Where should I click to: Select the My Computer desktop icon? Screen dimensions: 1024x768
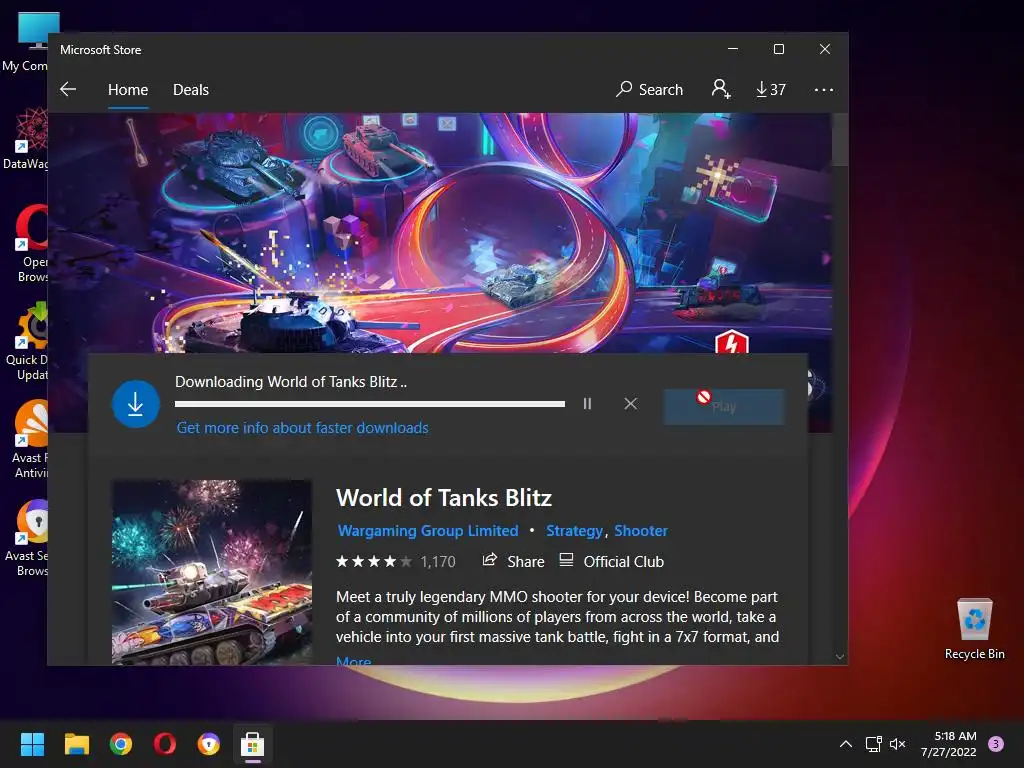pyautogui.click(x=25, y=42)
